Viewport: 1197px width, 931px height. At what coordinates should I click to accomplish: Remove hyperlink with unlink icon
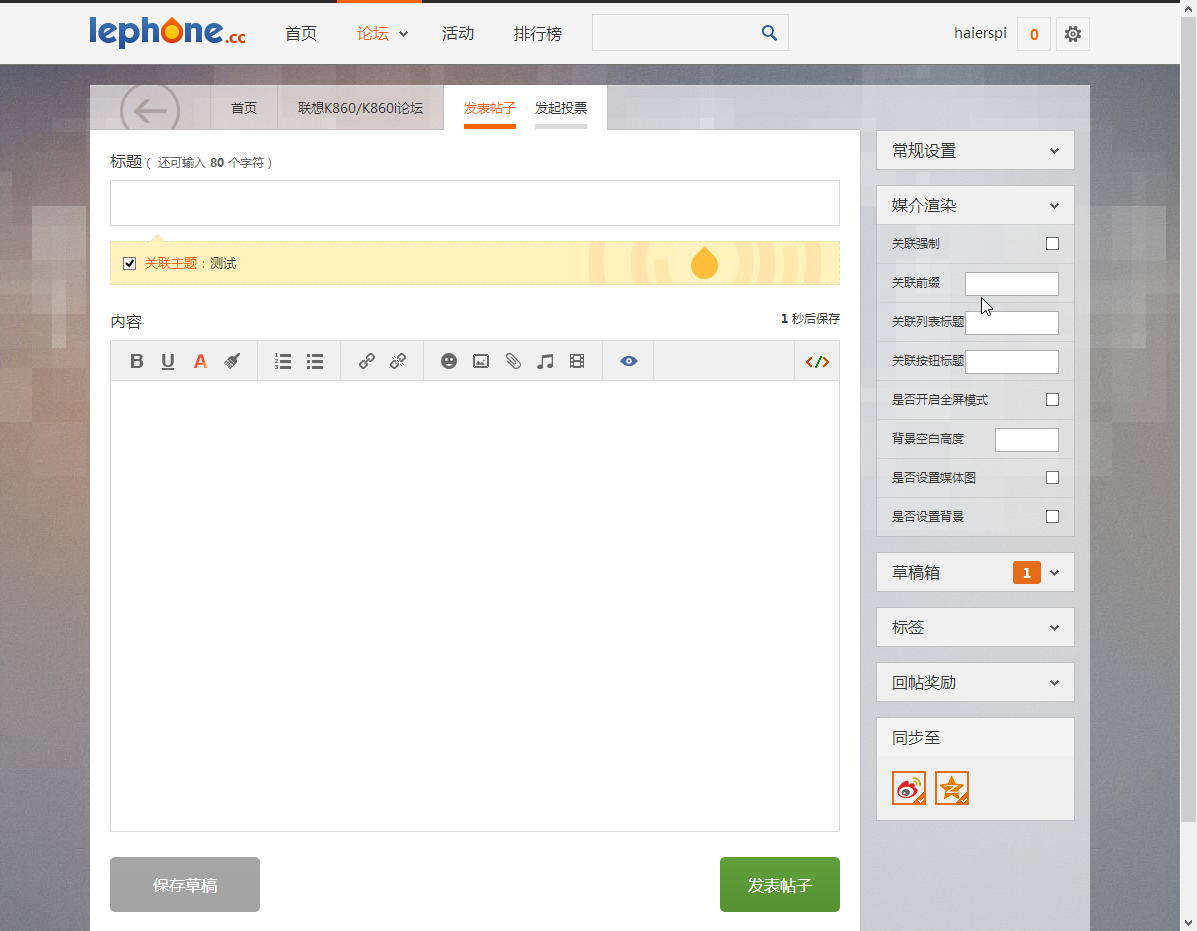click(x=398, y=362)
